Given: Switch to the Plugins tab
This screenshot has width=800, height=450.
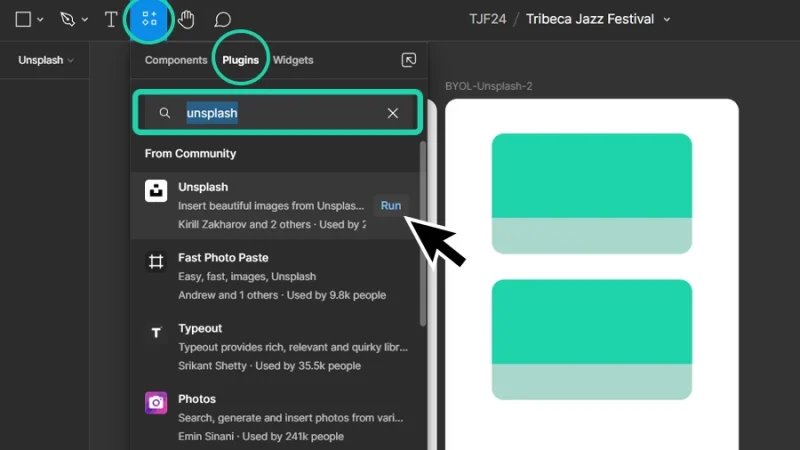Looking at the screenshot, I should pos(240,60).
